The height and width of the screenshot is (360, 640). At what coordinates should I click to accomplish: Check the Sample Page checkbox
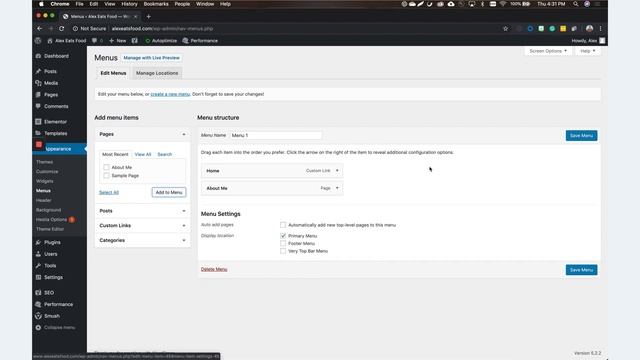(x=107, y=176)
